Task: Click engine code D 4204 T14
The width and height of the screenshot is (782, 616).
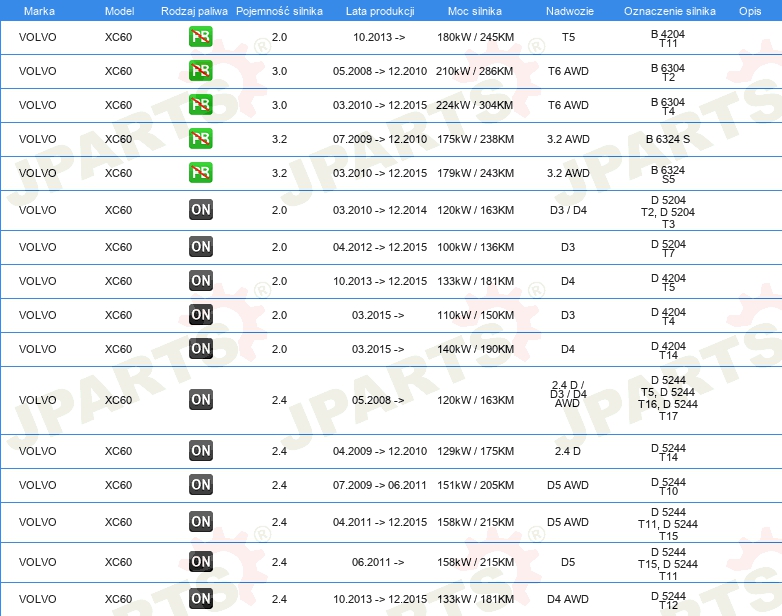Action: (668, 350)
